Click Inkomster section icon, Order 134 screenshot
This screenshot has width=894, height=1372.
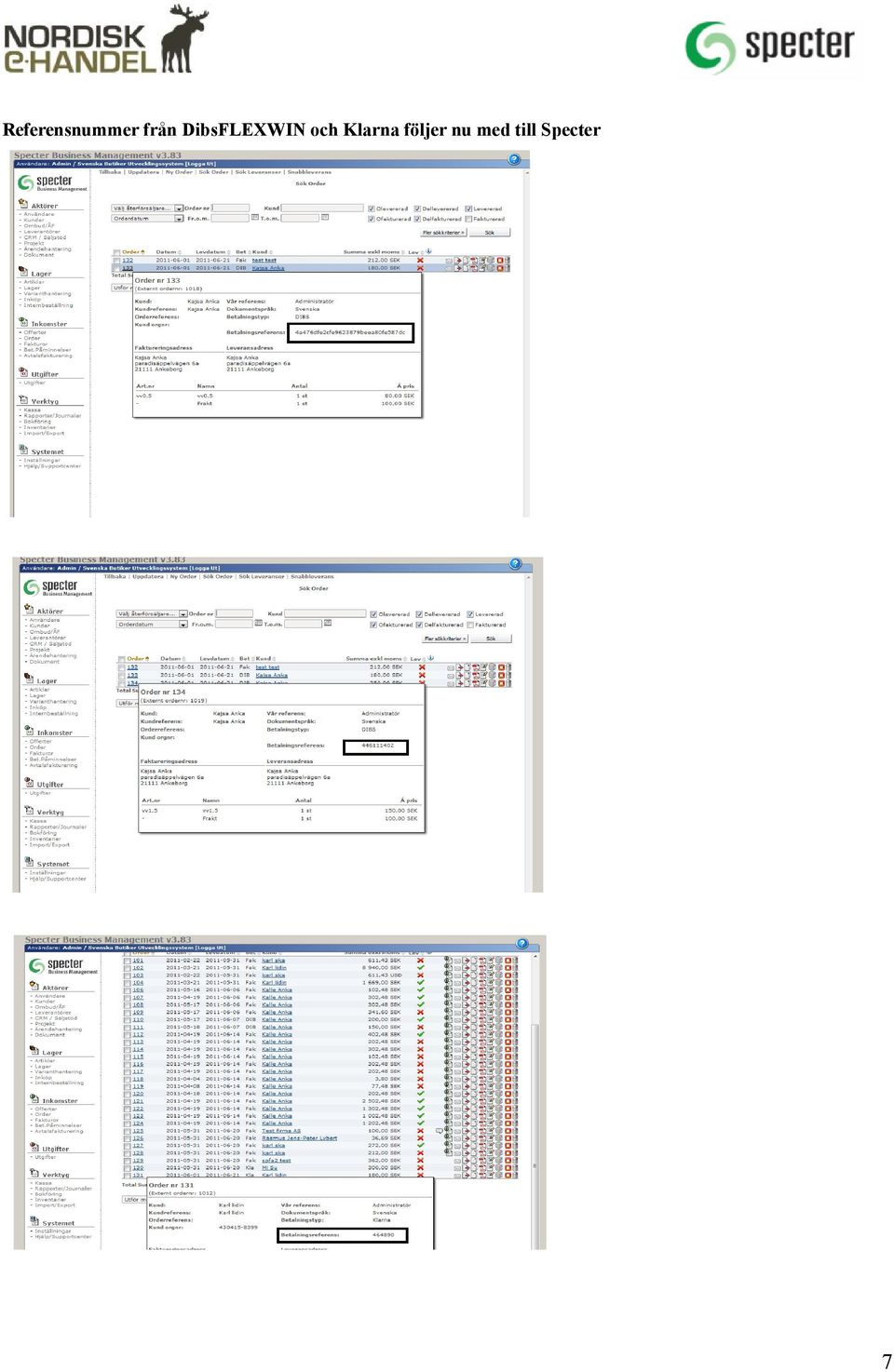click(29, 732)
